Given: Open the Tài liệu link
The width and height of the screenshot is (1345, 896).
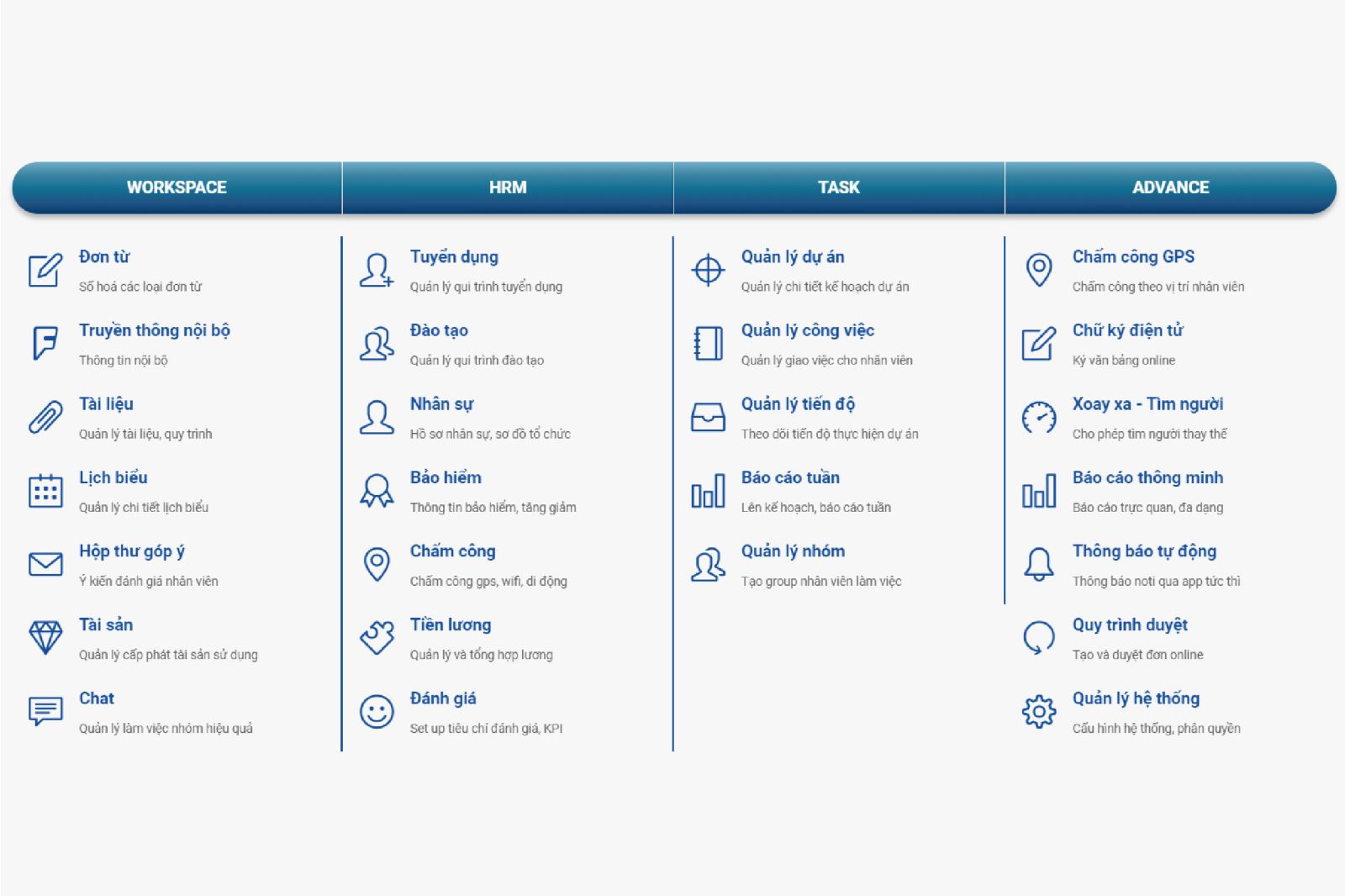Looking at the screenshot, I should coord(106,404).
